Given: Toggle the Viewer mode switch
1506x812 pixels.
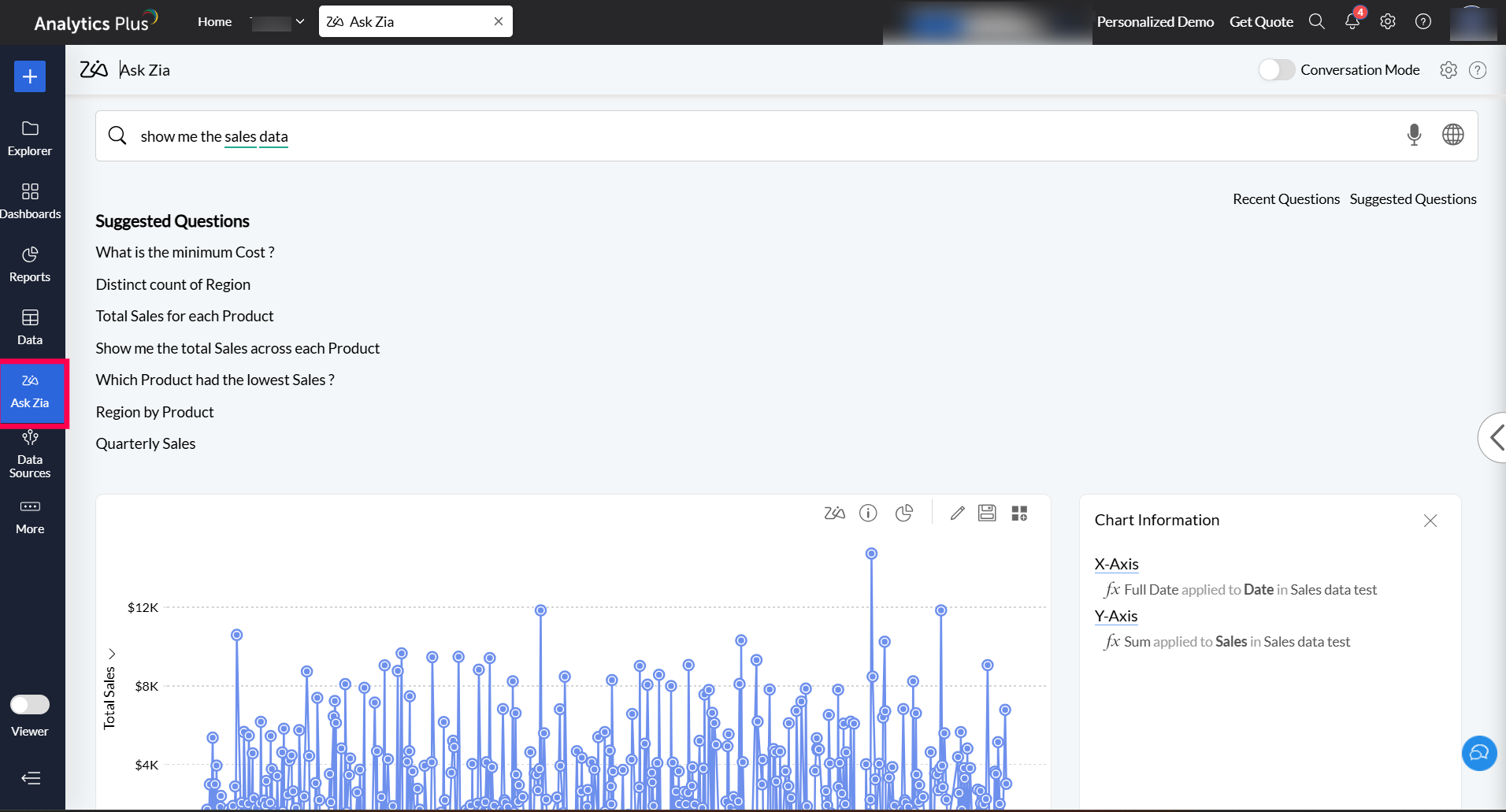Looking at the screenshot, I should click(30, 704).
